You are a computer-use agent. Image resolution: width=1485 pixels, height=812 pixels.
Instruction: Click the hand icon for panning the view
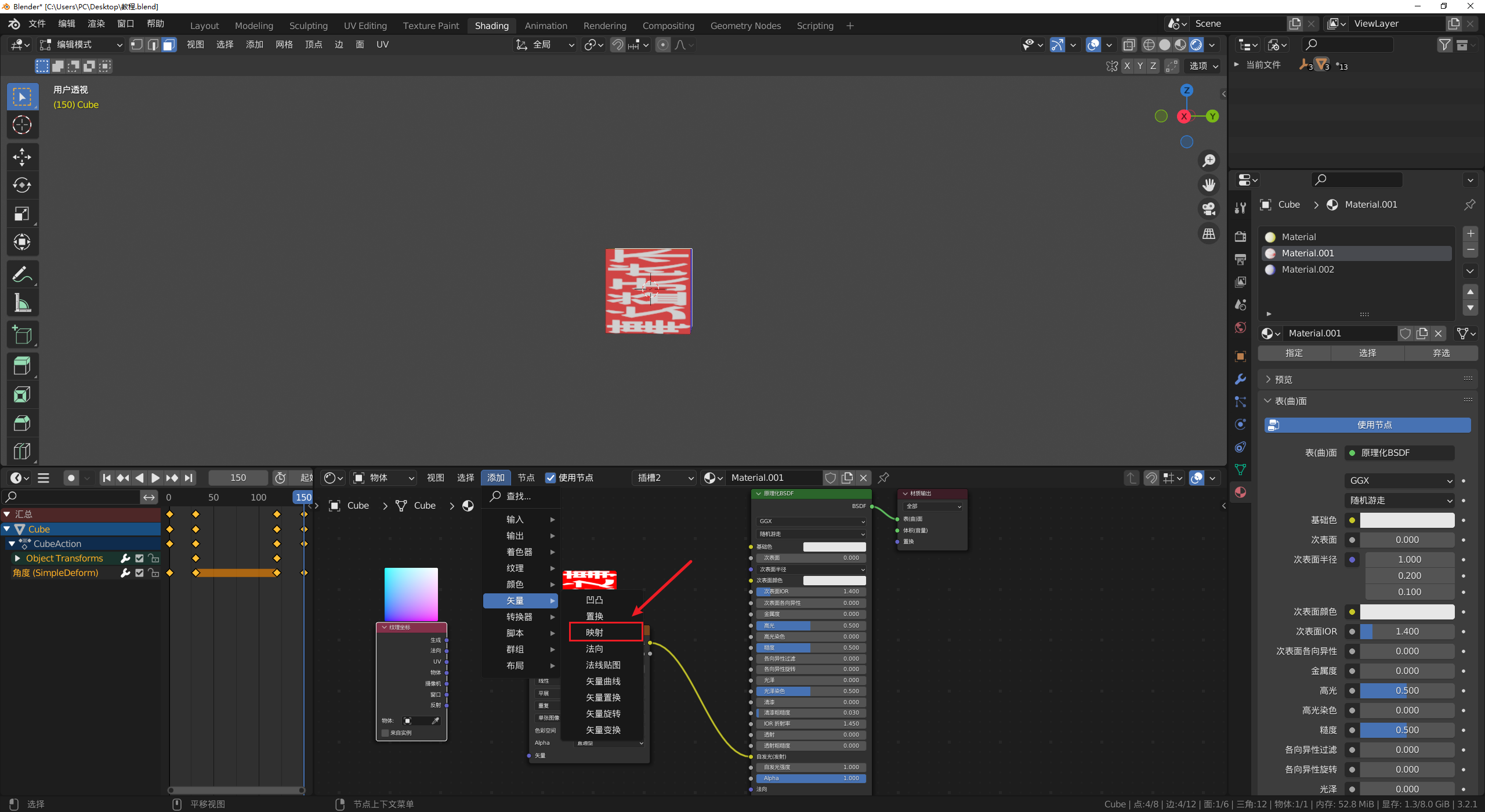(x=1209, y=185)
